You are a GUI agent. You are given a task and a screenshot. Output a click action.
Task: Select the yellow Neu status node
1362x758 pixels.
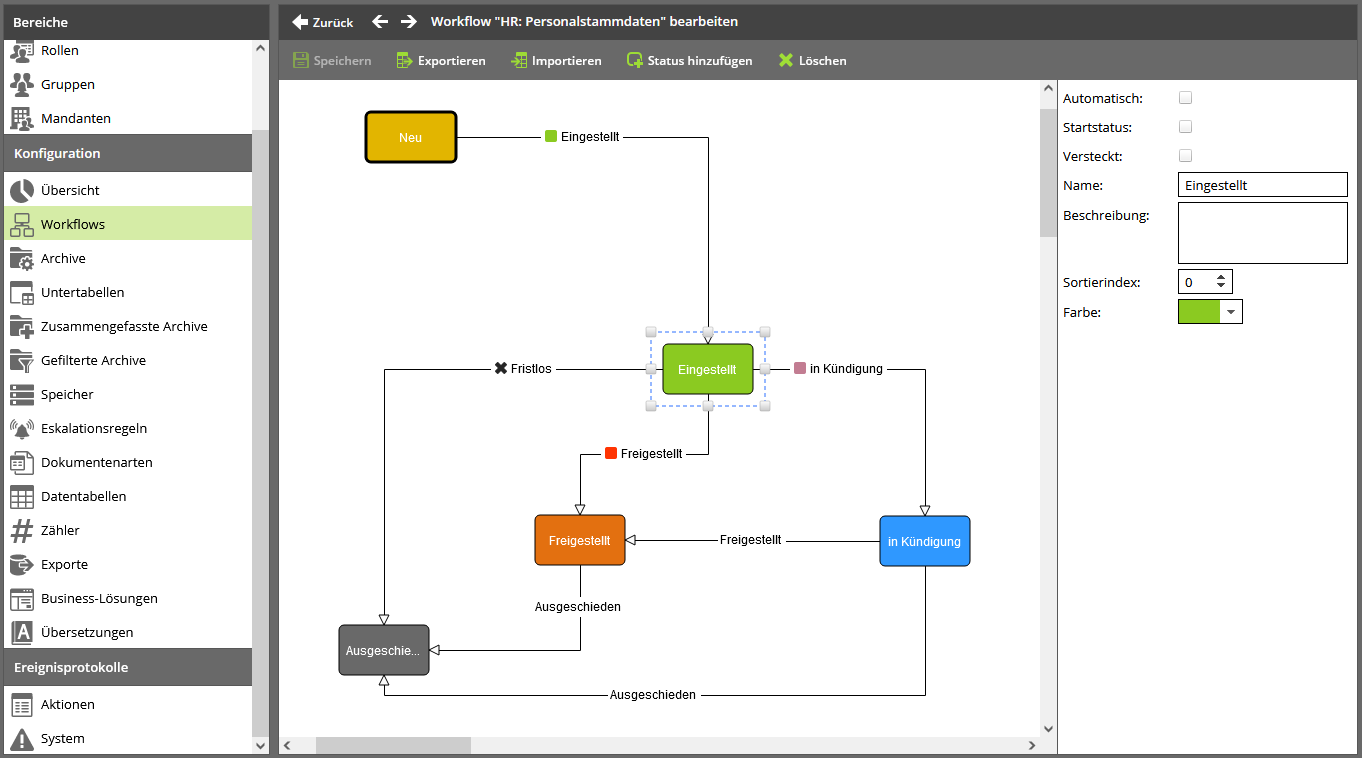tap(410, 137)
